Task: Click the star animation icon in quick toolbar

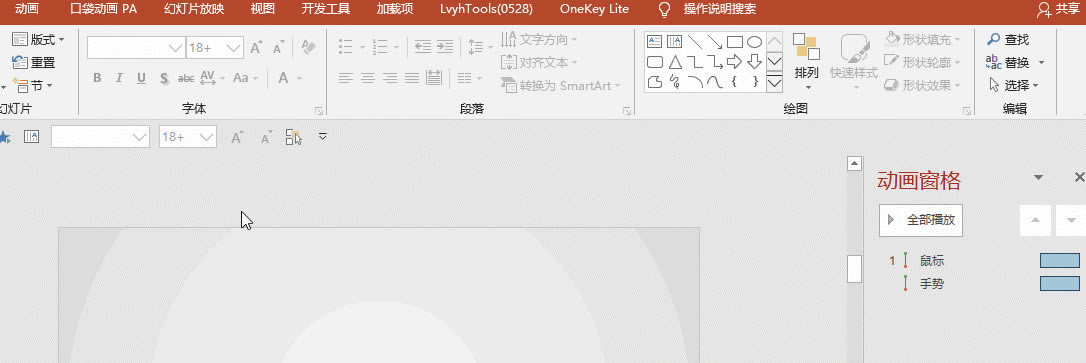Action: click(x=4, y=137)
